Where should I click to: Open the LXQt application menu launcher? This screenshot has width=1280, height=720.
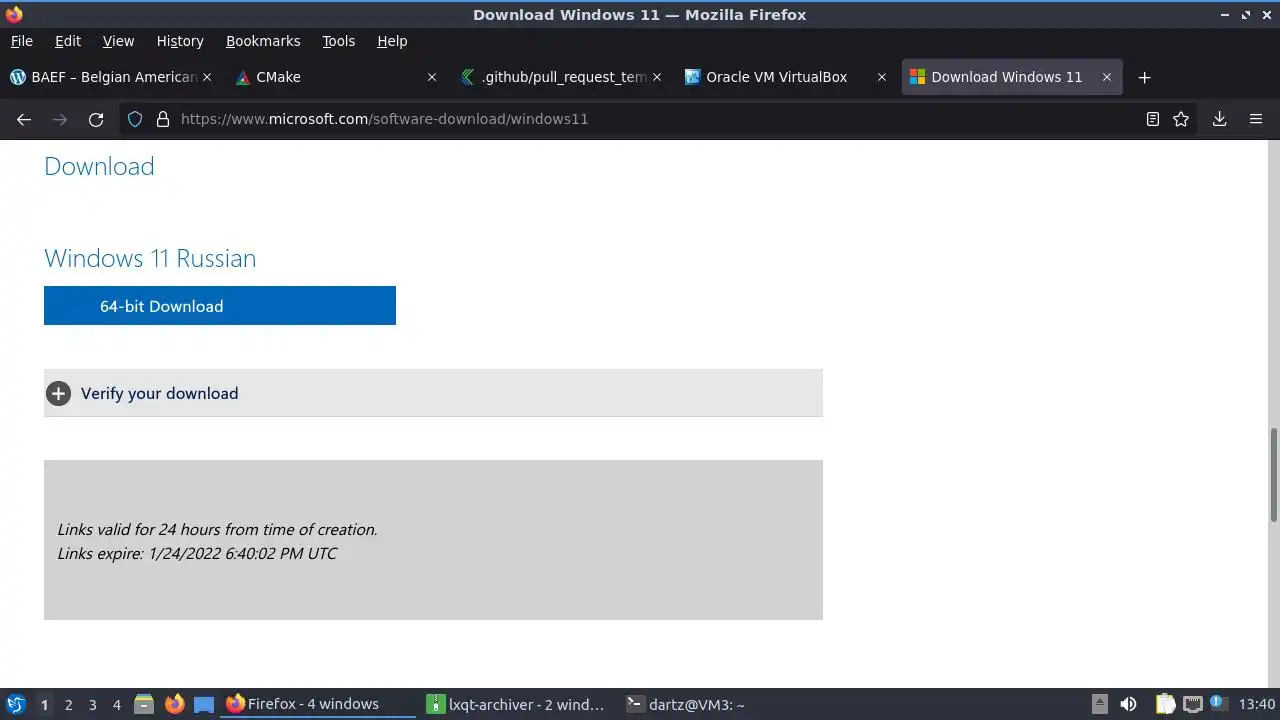coord(16,704)
